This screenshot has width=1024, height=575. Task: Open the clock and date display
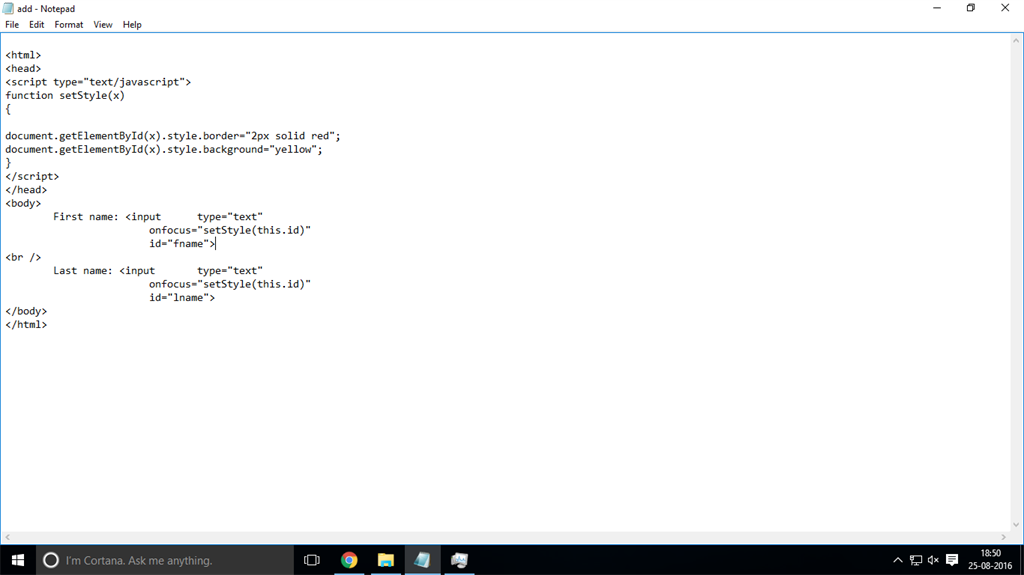(990, 560)
